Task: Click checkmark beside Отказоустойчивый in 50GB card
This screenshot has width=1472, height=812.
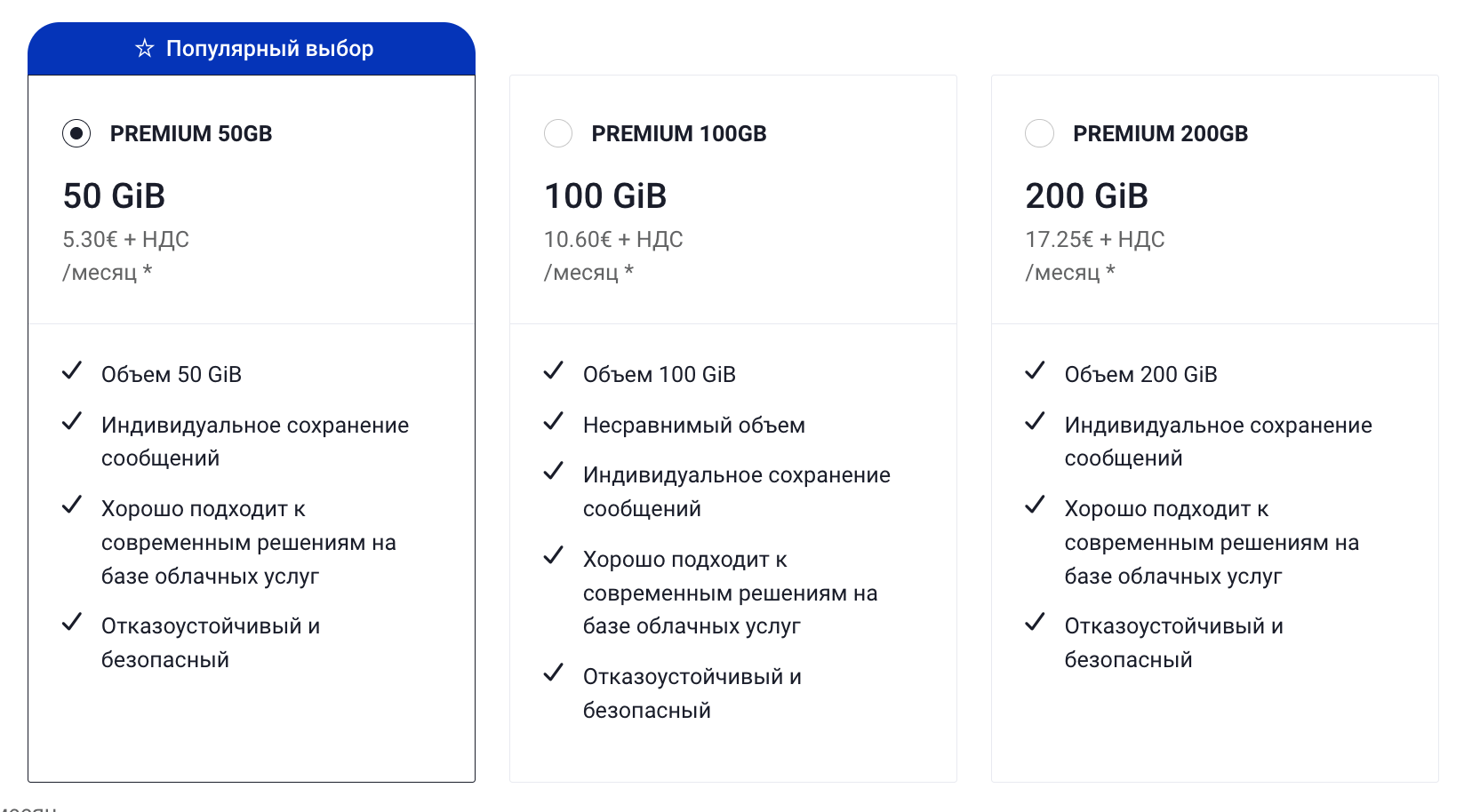Action: [x=72, y=622]
